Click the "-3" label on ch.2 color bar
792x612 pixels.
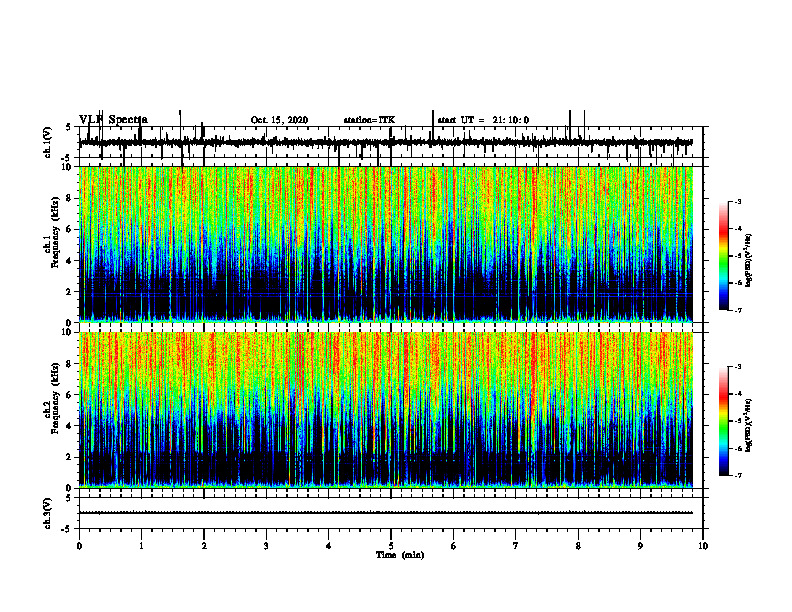click(x=738, y=367)
